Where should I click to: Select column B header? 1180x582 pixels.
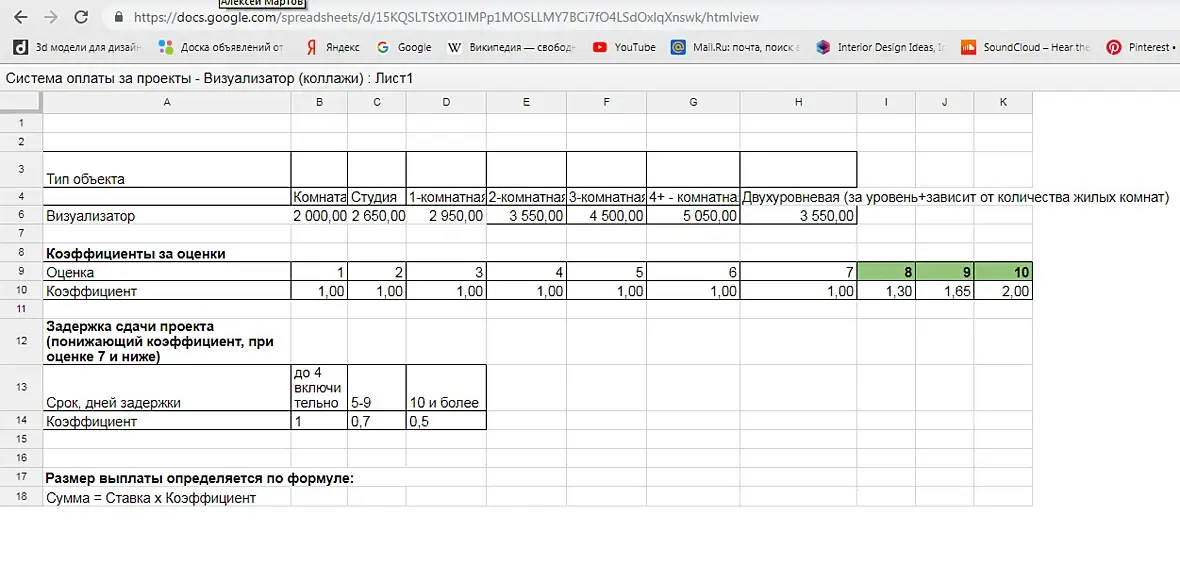(x=319, y=102)
